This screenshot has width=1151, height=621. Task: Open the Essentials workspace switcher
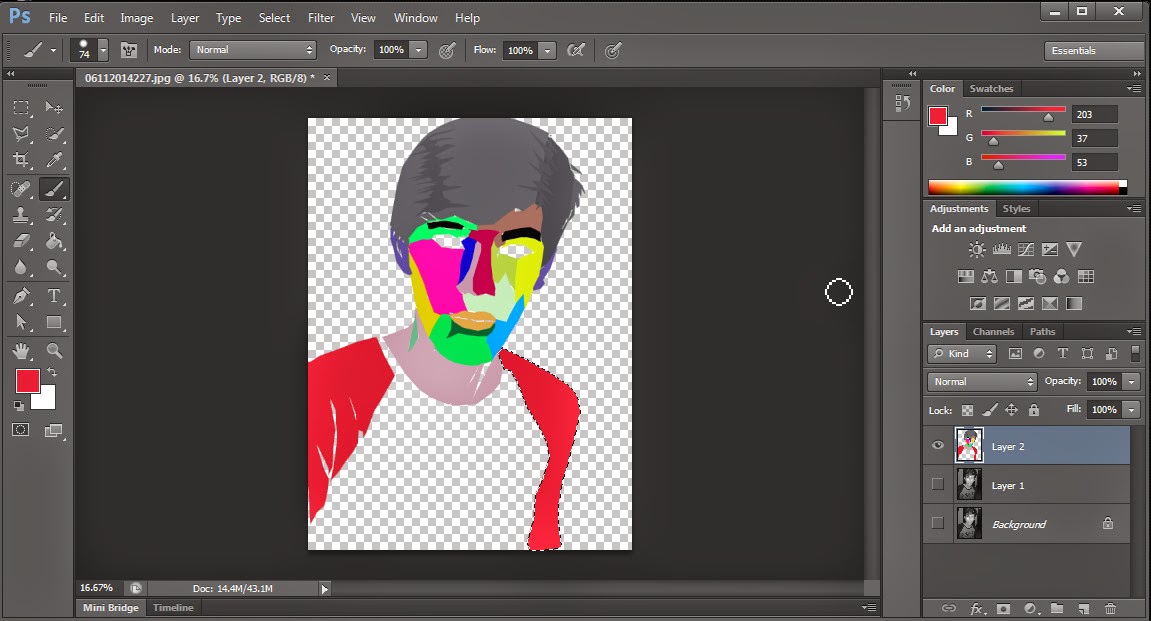coord(1094,51)
